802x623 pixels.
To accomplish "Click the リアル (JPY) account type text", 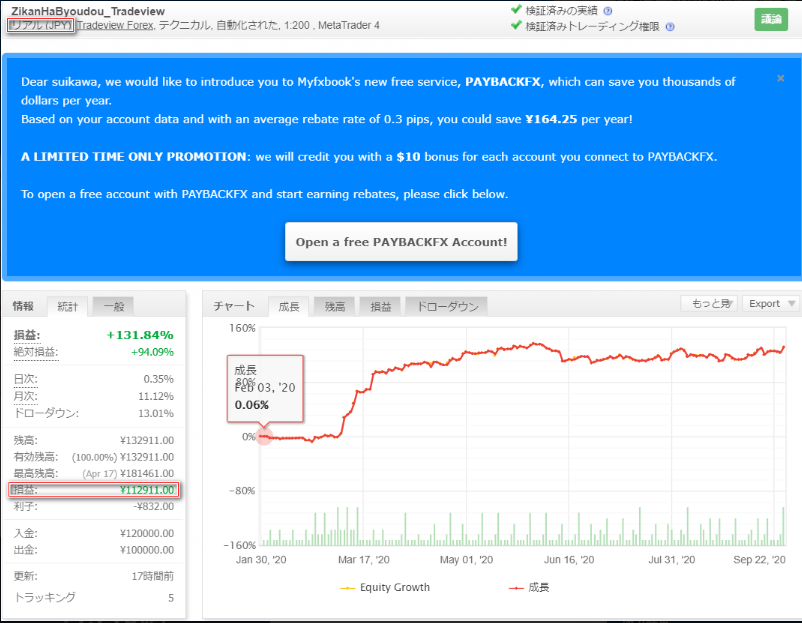I will [x=41, y=25].
